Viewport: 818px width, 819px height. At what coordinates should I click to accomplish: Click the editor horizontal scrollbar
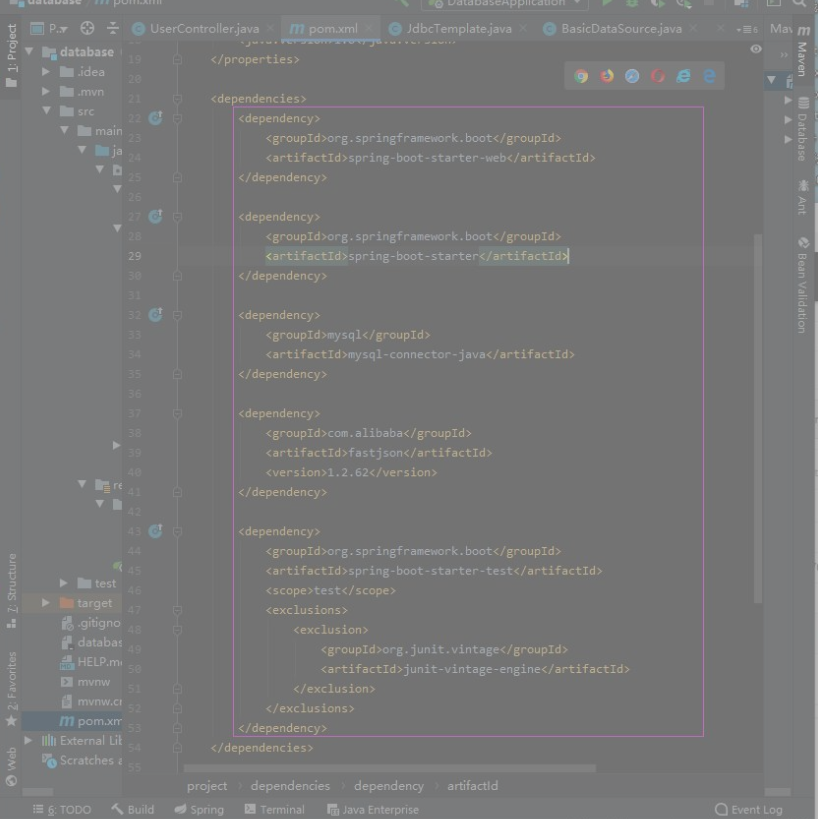click(x=390, y=768)
